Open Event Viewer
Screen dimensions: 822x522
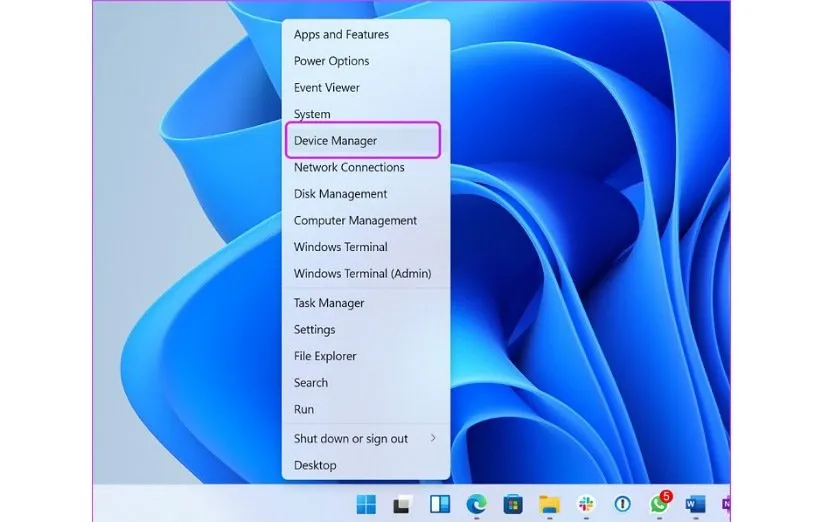(326, 88)
